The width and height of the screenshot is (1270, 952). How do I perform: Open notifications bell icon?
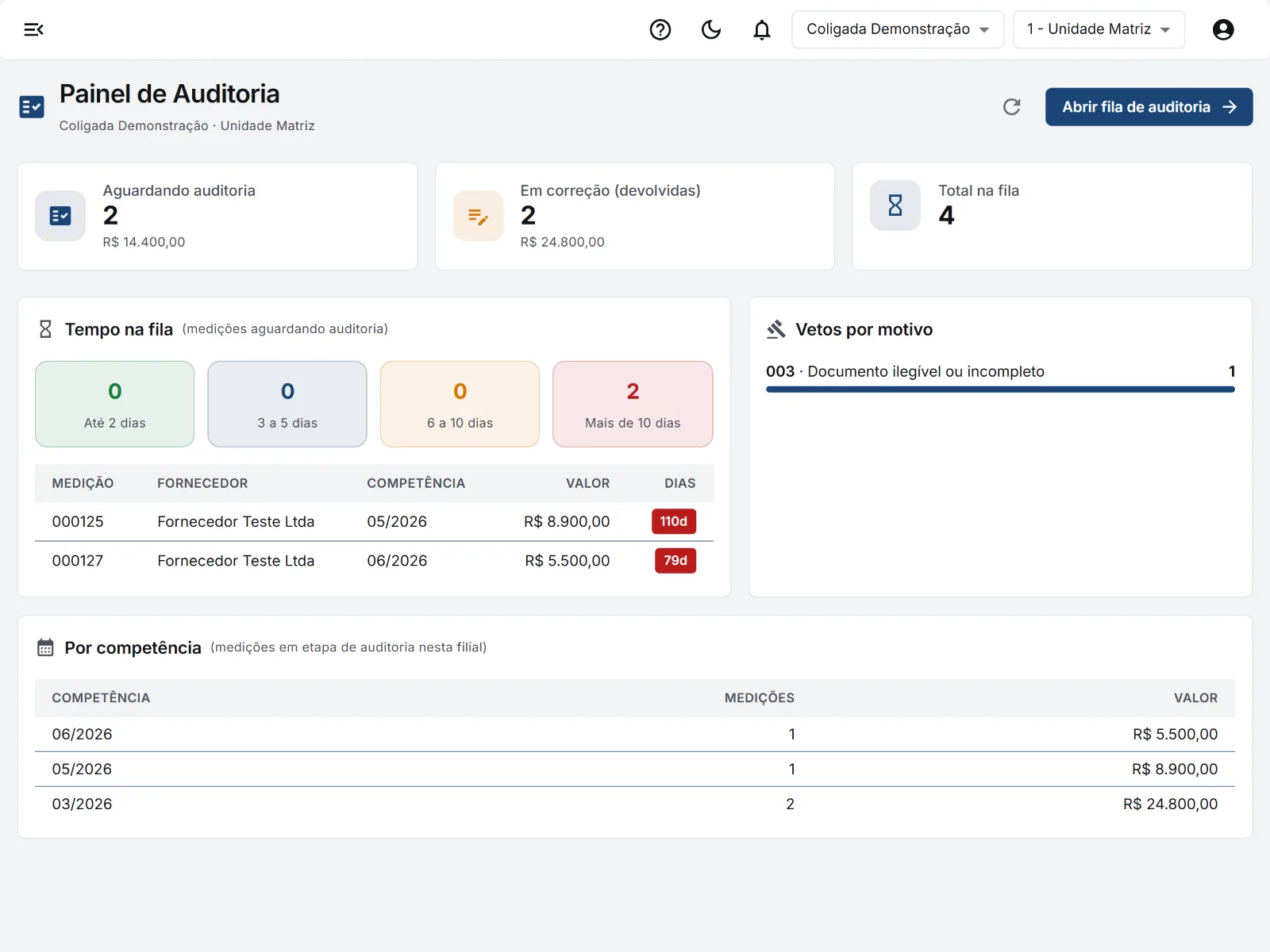pos(762,29)
